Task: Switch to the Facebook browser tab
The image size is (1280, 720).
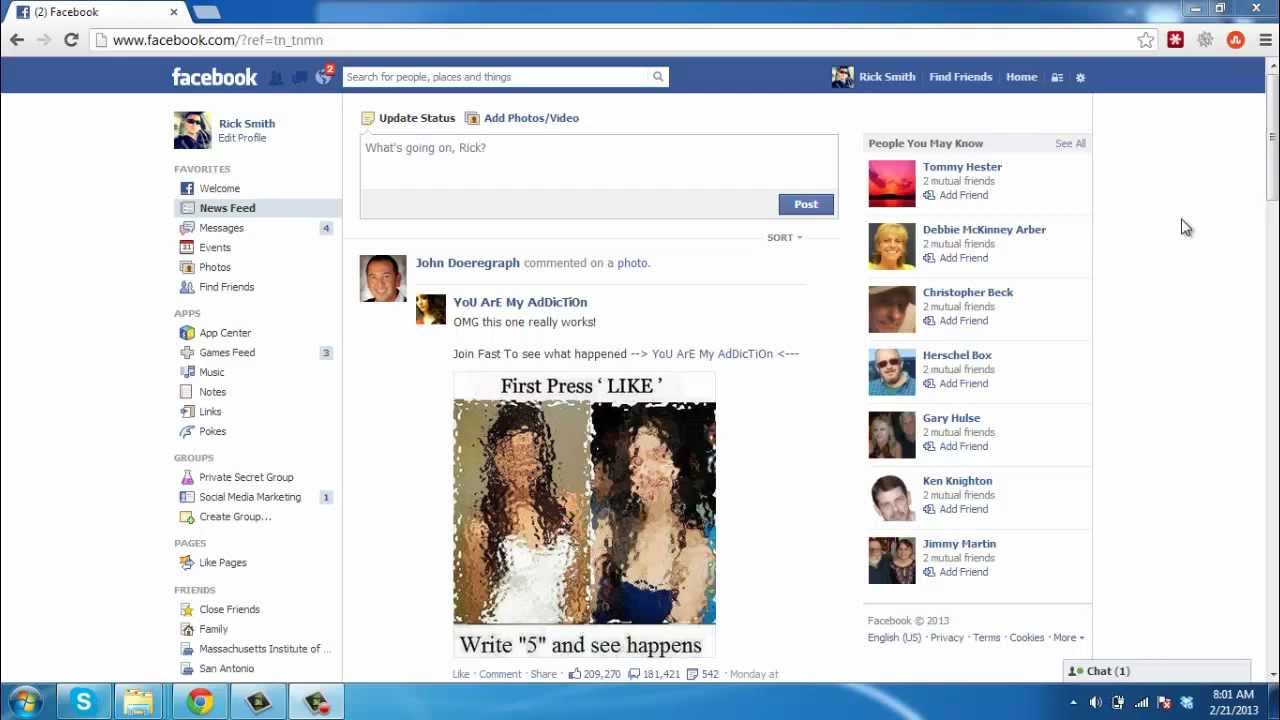Action: [x=96, y=12]
